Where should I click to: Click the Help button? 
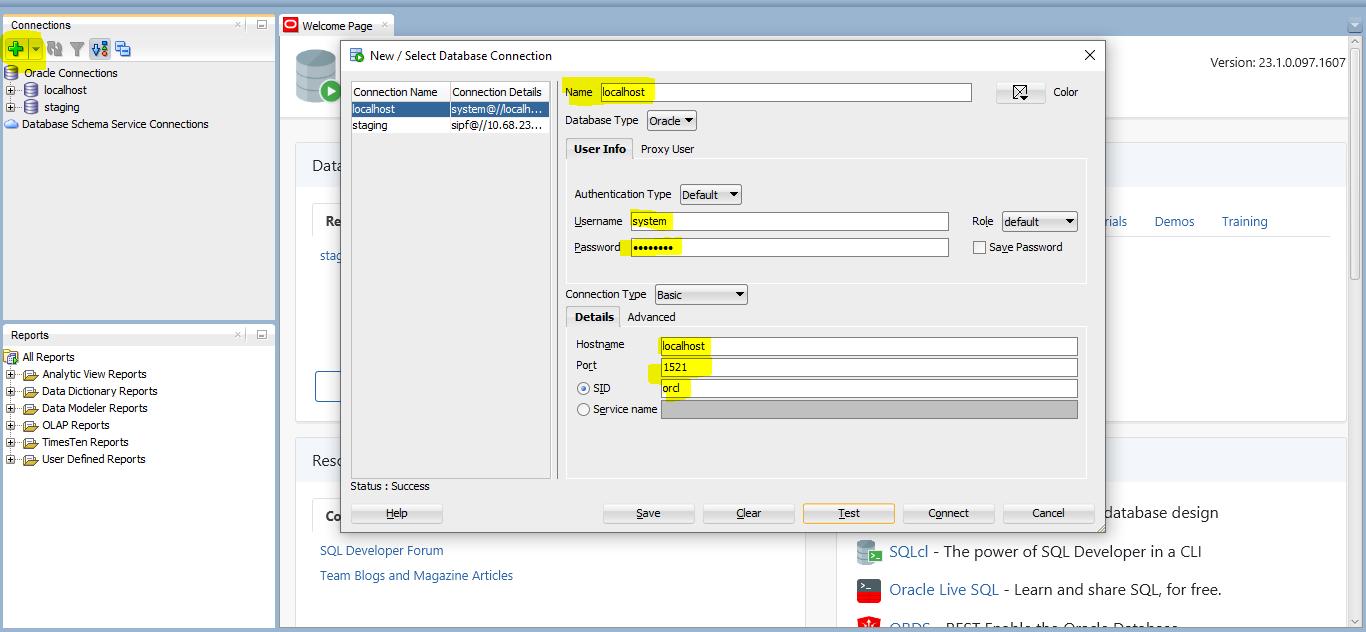tap(396, 513)
